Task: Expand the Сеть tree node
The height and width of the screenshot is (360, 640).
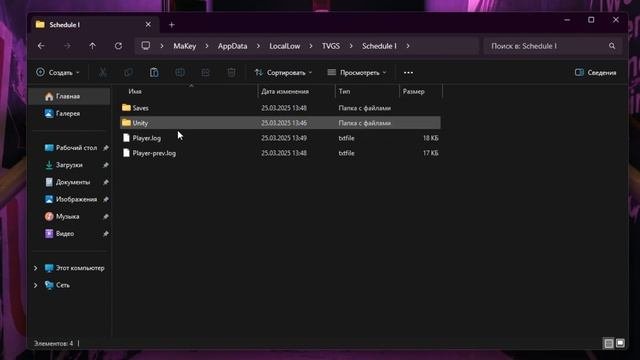Action: pos(36,285)
